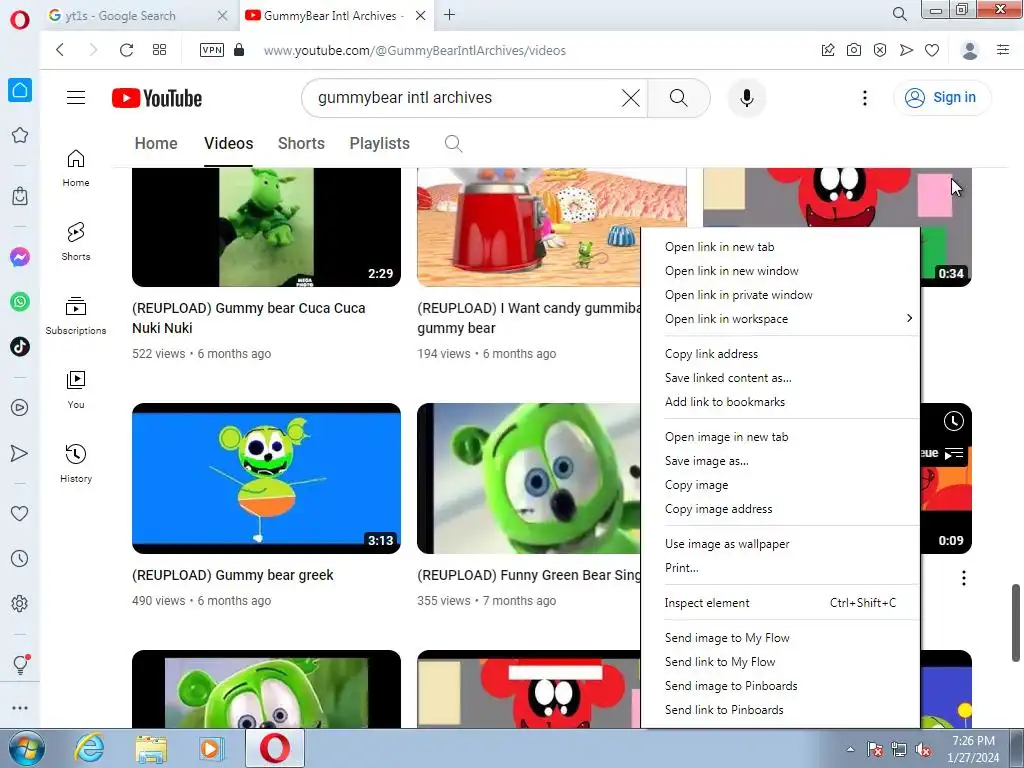Open YouTube settings three-dot menu
This screenshot has width=1024, height=768.
tap(865, 98)
